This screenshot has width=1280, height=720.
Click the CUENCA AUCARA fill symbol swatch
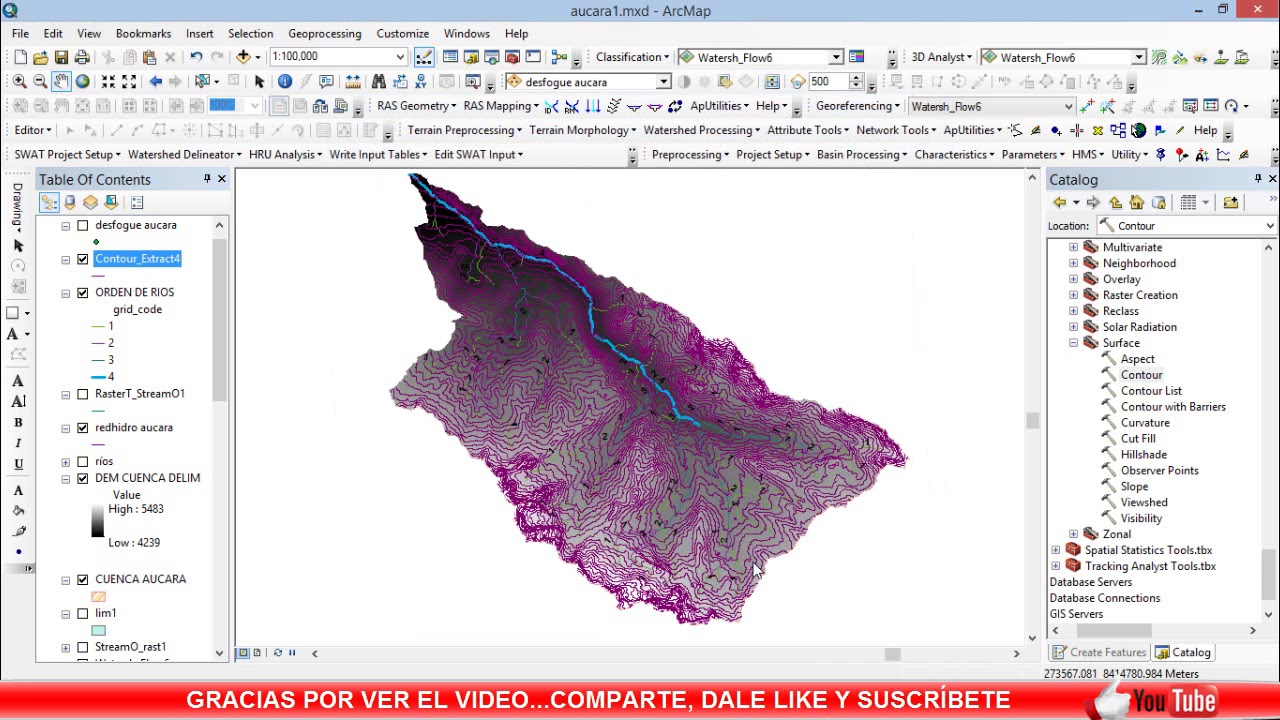[x=98, y=596]
